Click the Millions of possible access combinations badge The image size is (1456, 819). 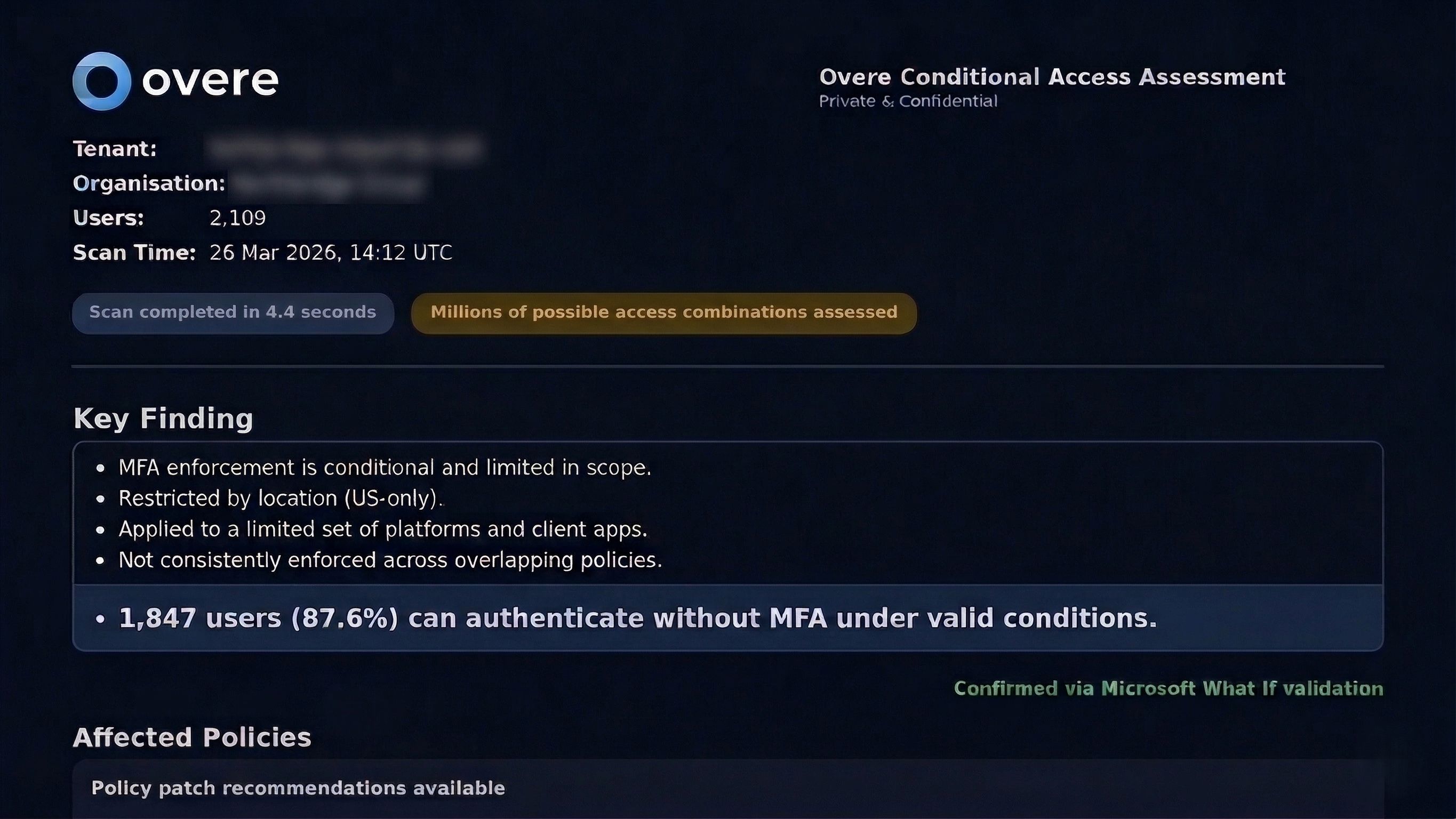(x=663, y=312)
